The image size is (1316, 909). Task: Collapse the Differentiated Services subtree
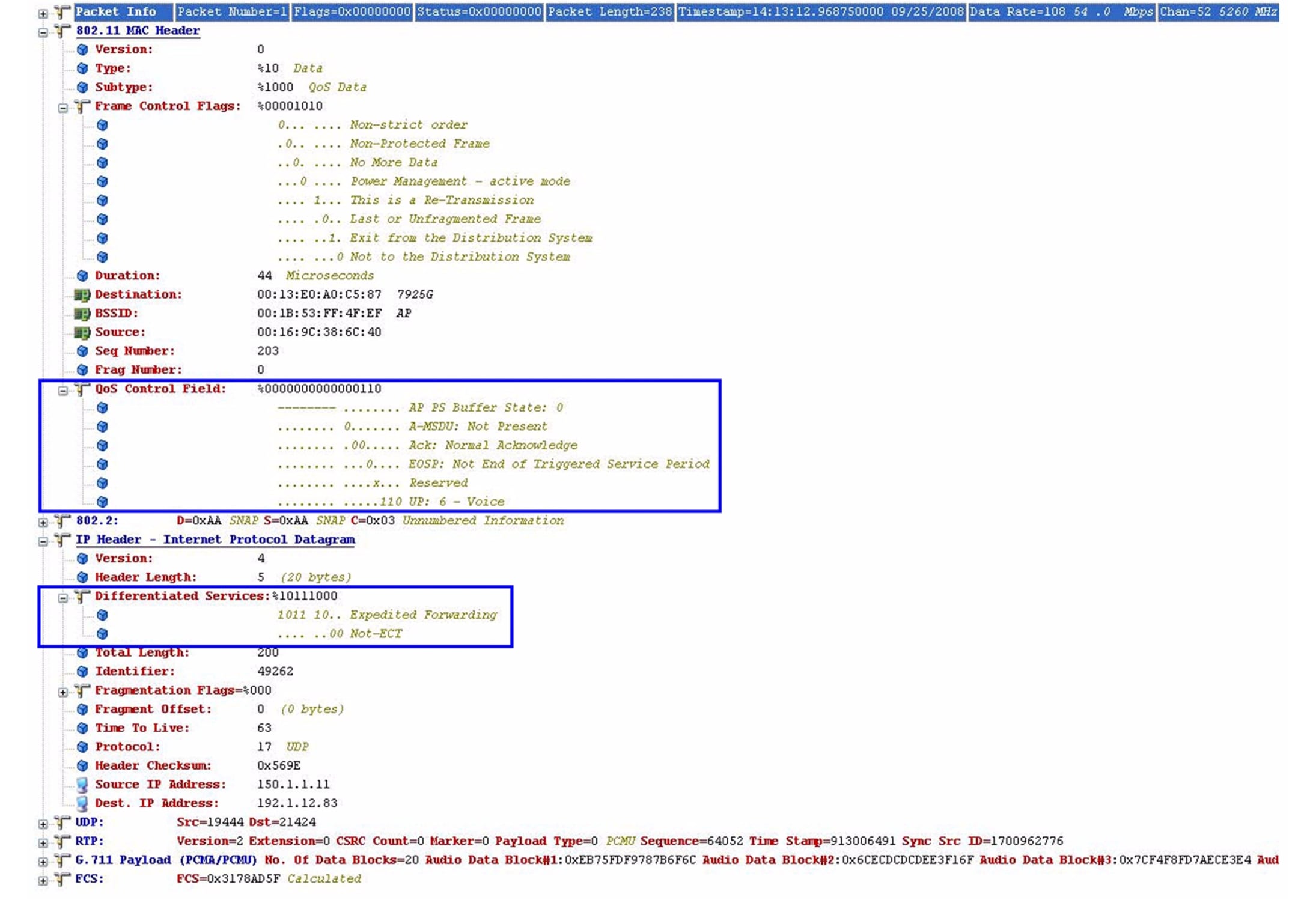(63, 598)
